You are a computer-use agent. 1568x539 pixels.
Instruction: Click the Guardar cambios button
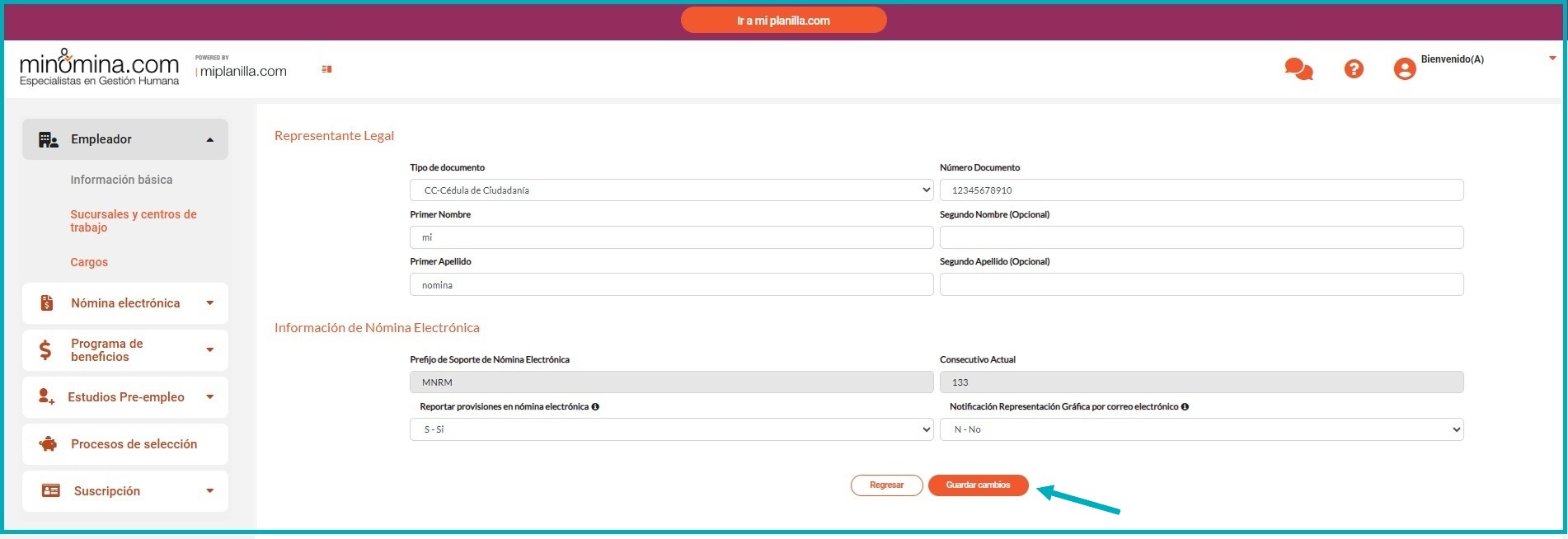pos(978,485)
